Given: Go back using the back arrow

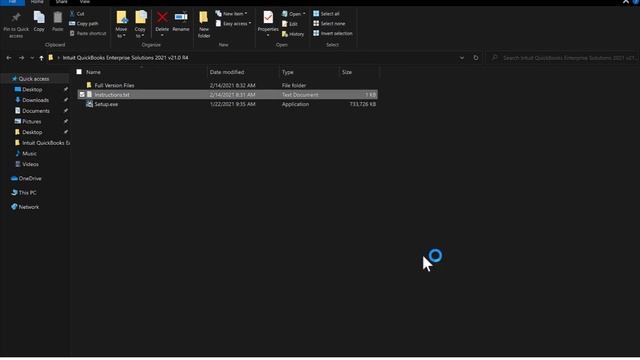Looking at the screenshot, I should tap(9, 58).
